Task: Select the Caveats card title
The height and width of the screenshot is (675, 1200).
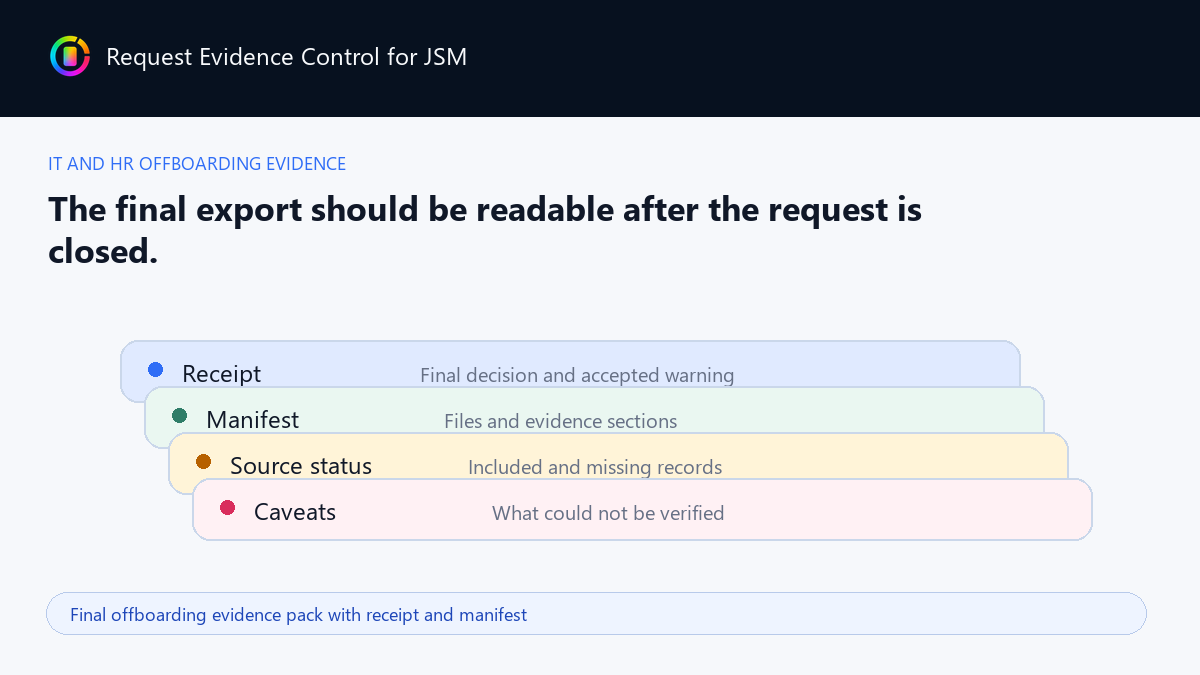Action: (295, 512)
